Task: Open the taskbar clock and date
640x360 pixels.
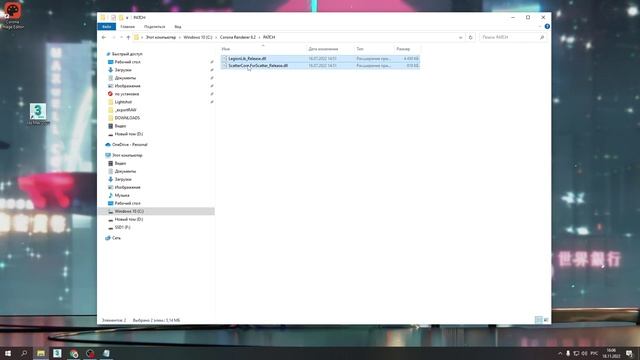Action: point(611,353)
